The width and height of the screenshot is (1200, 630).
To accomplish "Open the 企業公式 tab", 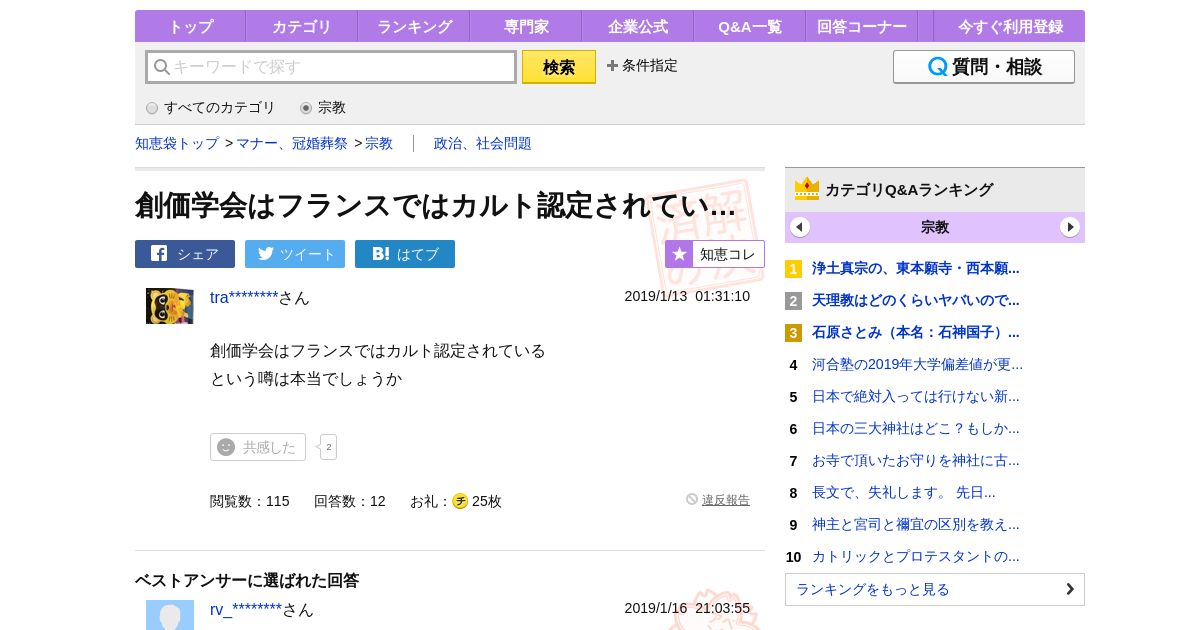I will pyautogui.click(x=637, y=26).
